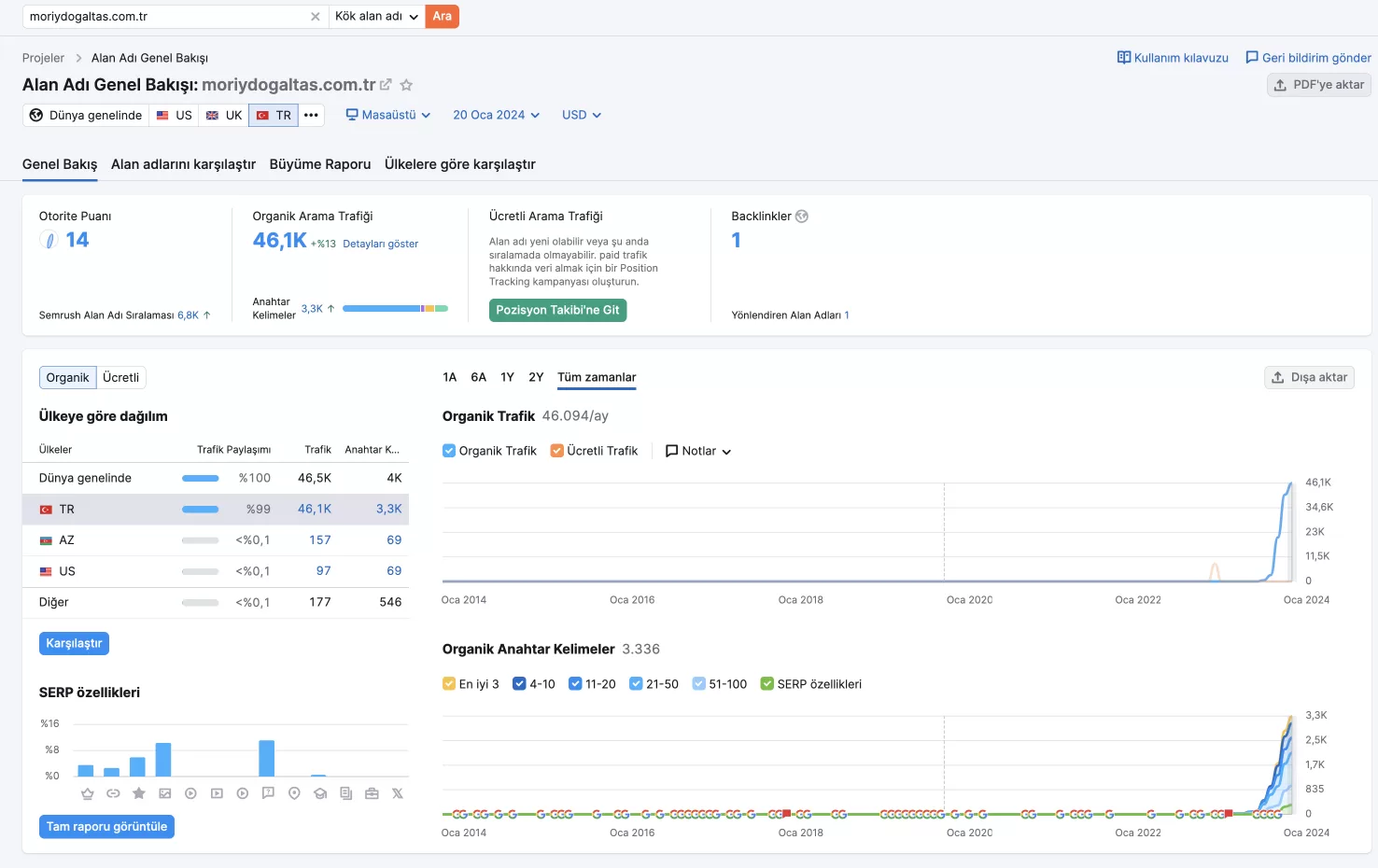The width and height of the screenshot is (1378, 868).
Task: Select the image pack SERP icon
Action: point(165,793)
